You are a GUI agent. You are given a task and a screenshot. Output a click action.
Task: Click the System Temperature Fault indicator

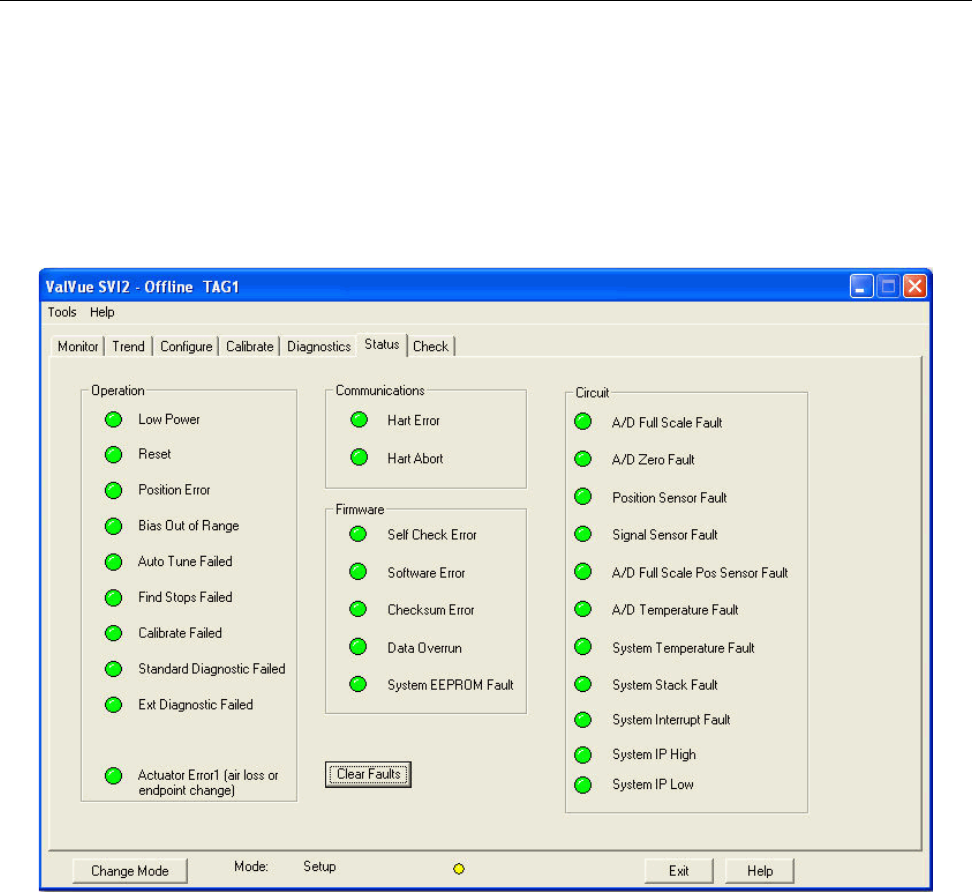coord(583,647)
